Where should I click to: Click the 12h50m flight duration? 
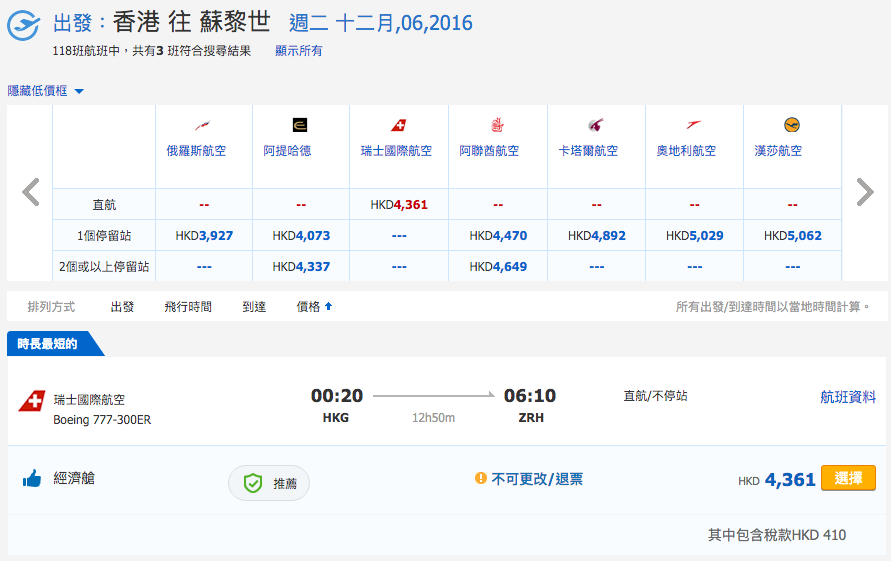coord(433,418)
